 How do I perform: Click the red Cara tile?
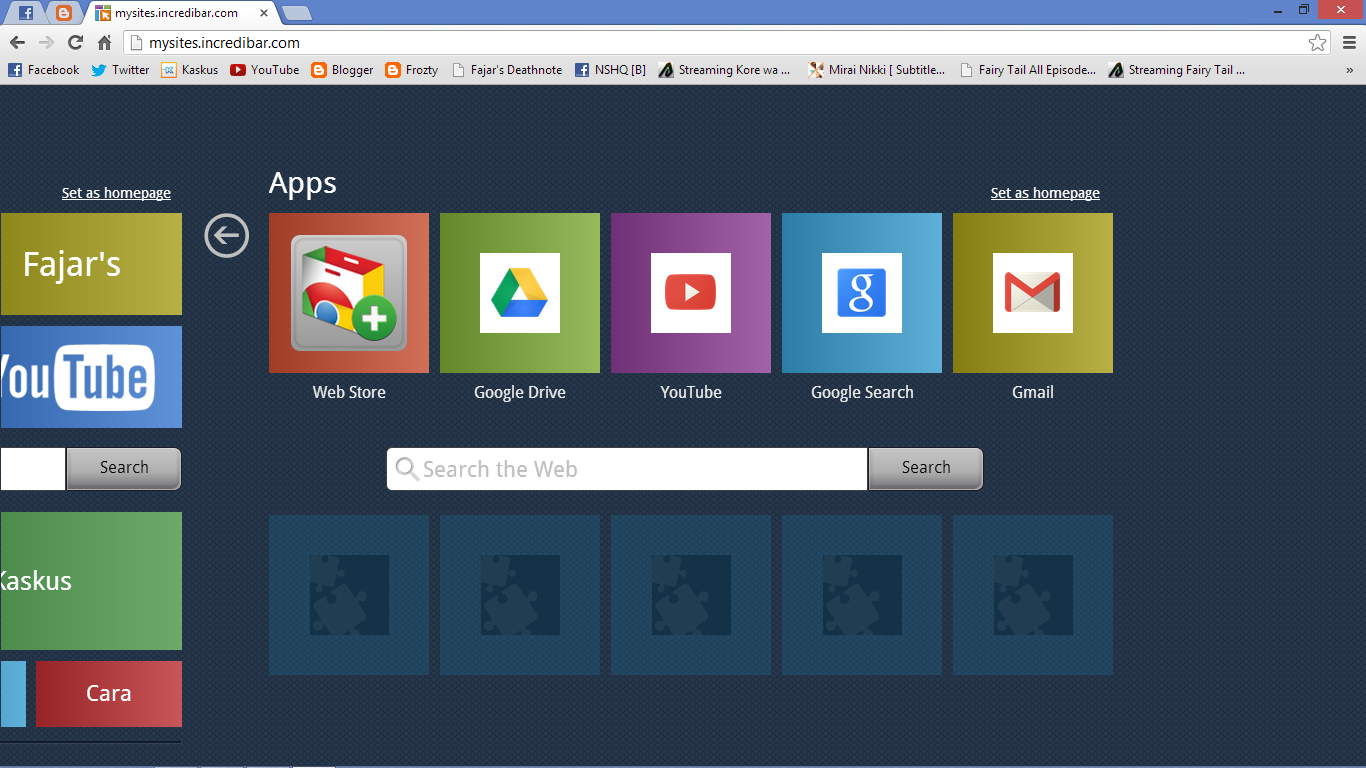[x=108, y=694]
